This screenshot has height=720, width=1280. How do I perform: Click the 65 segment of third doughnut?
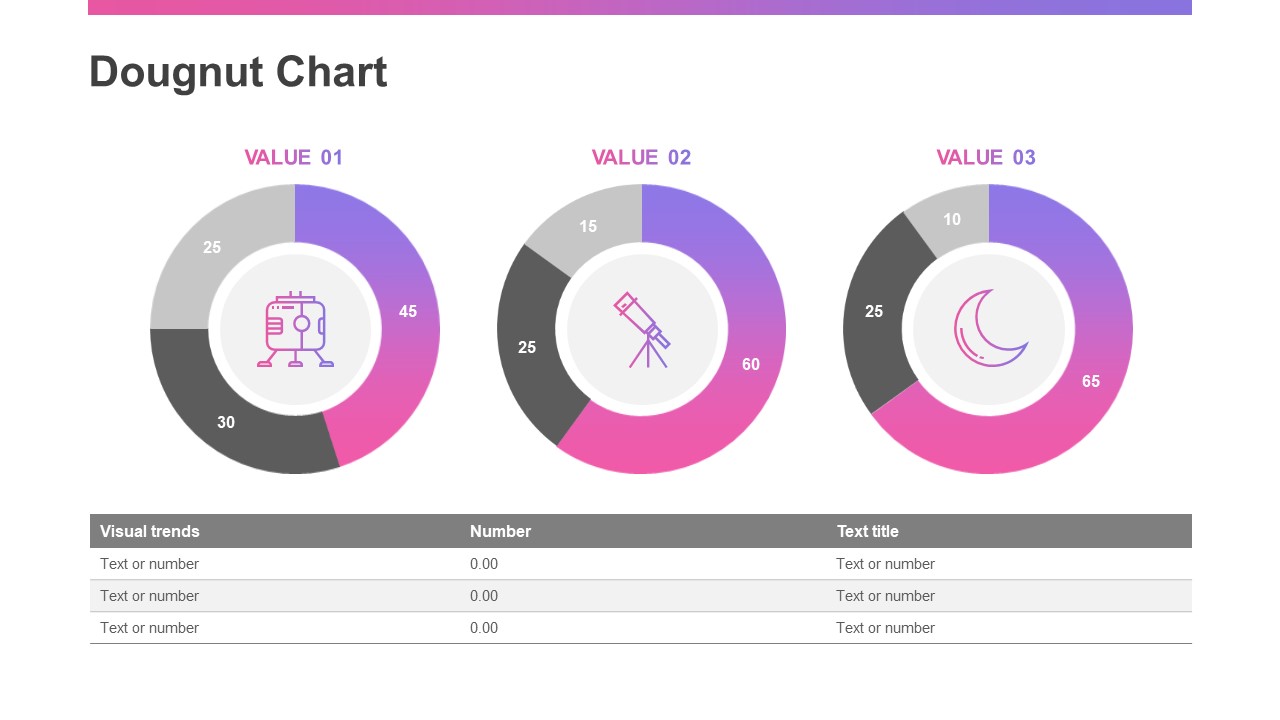click(1090, 381)
